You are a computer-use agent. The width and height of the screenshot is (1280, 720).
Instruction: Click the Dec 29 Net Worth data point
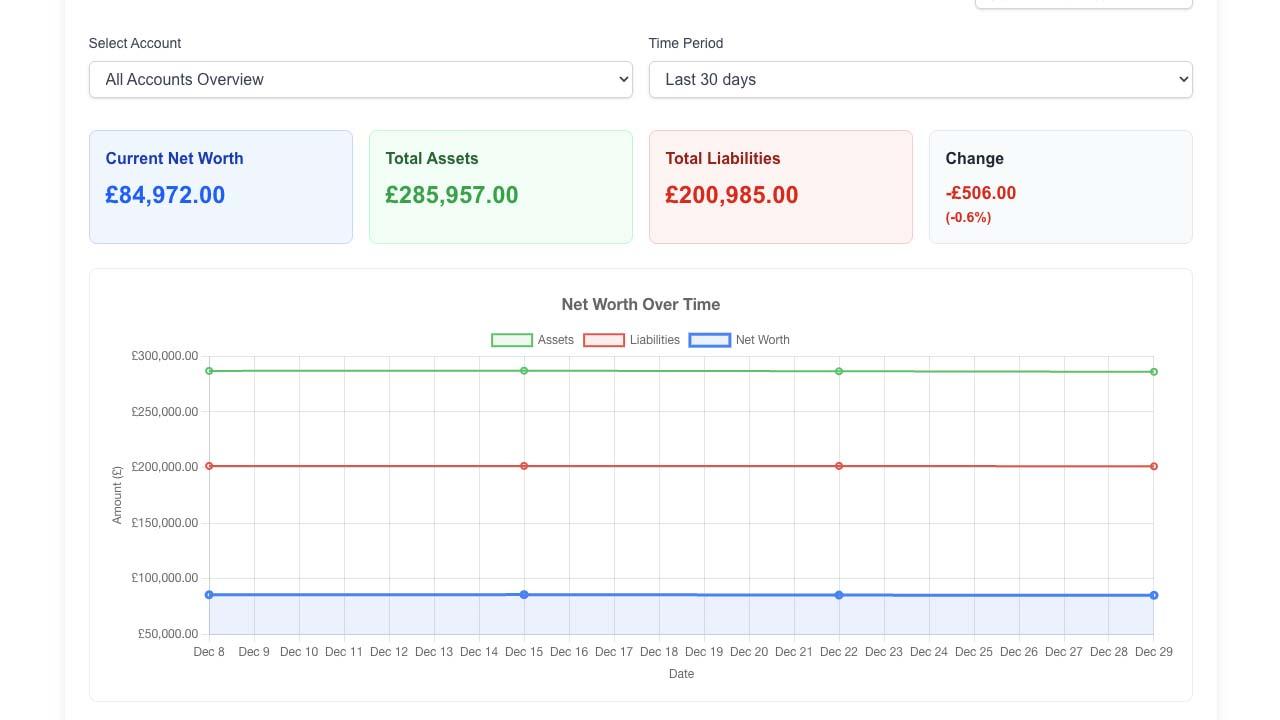tap(1154, 594)
